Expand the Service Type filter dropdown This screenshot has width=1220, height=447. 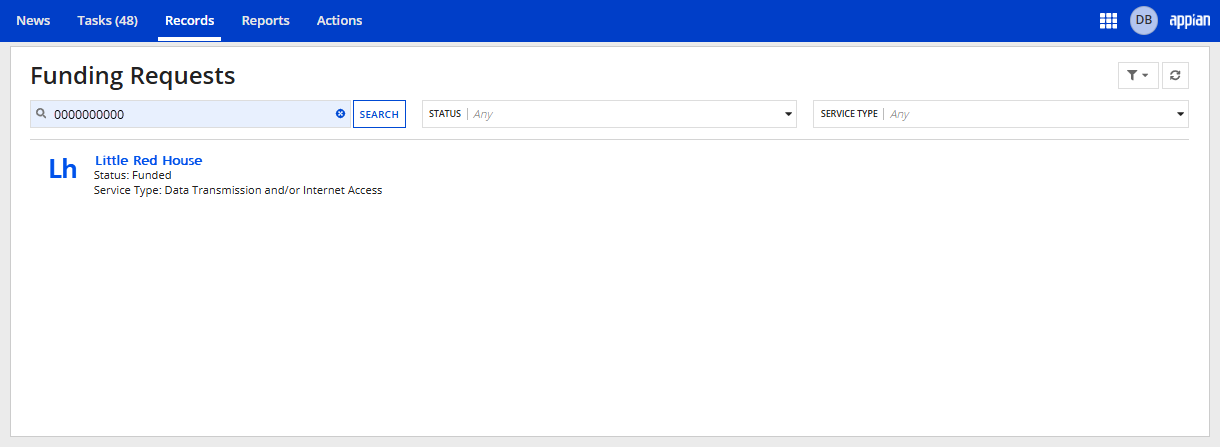coord(1001,114)
